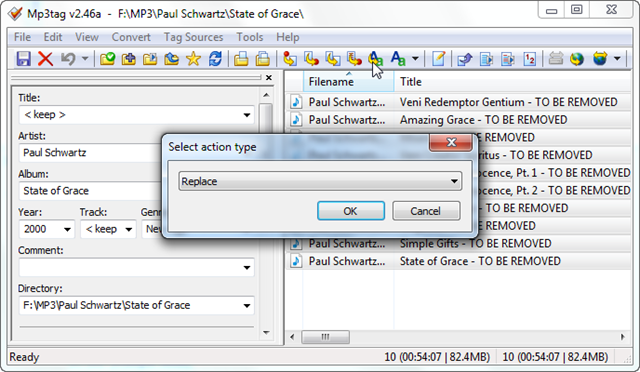
Task: Click the freedb globe with arrow icon
Action: click(577, 59)
